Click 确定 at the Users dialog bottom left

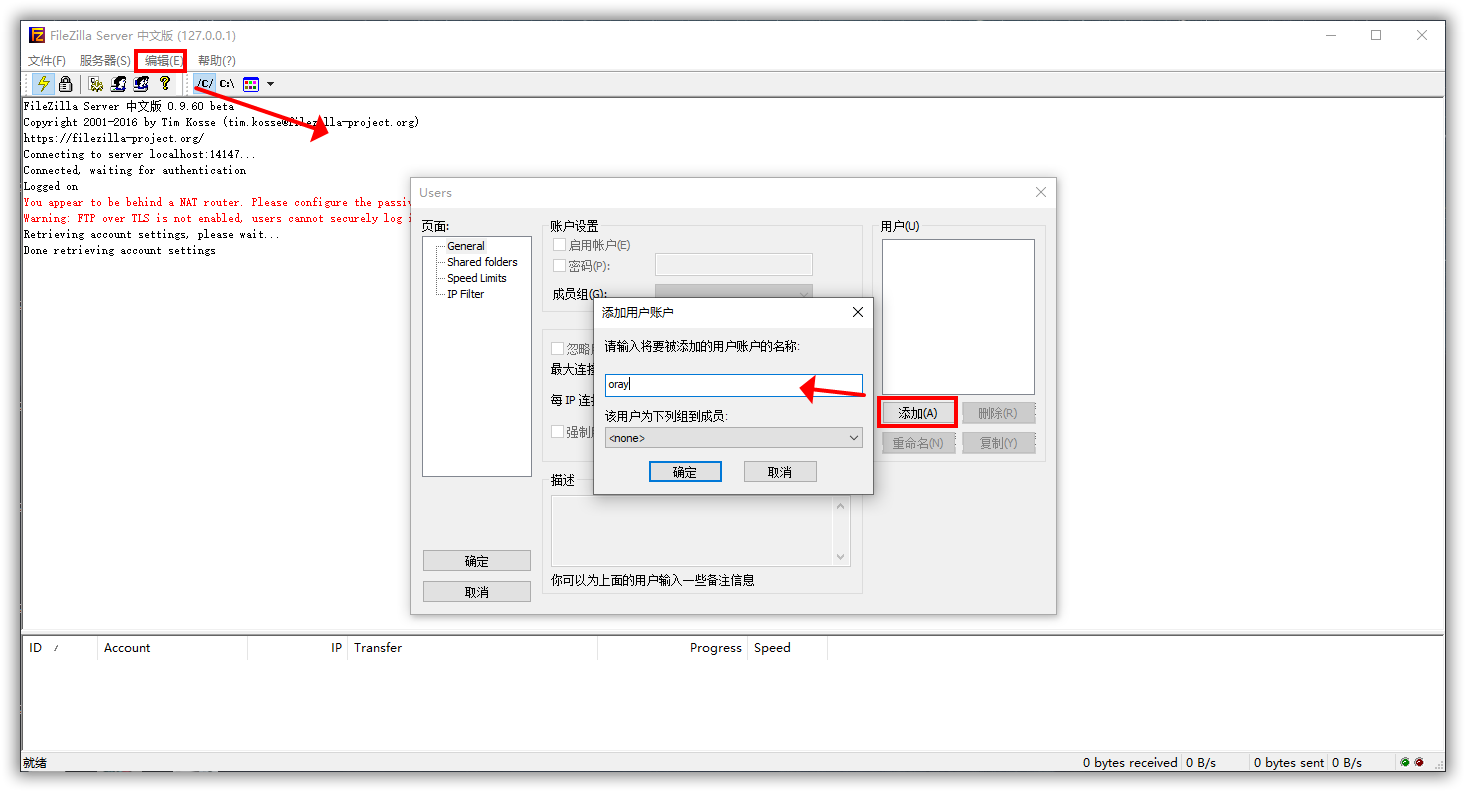[x=477, y=561]
